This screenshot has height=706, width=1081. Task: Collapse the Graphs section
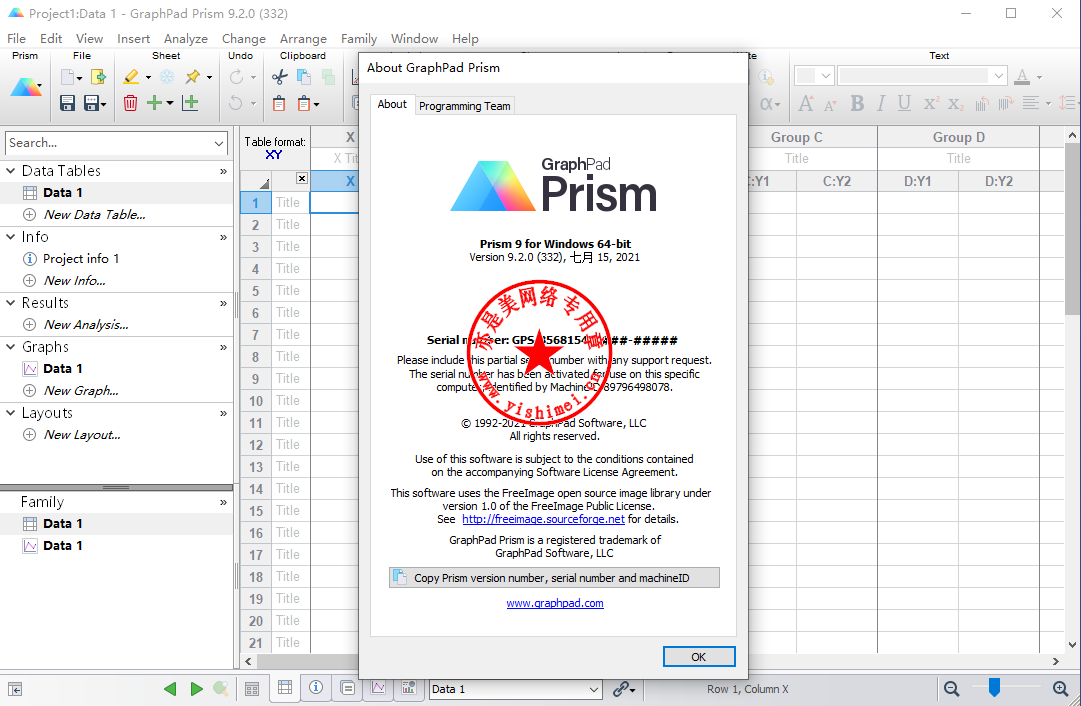tap(10, 347)
